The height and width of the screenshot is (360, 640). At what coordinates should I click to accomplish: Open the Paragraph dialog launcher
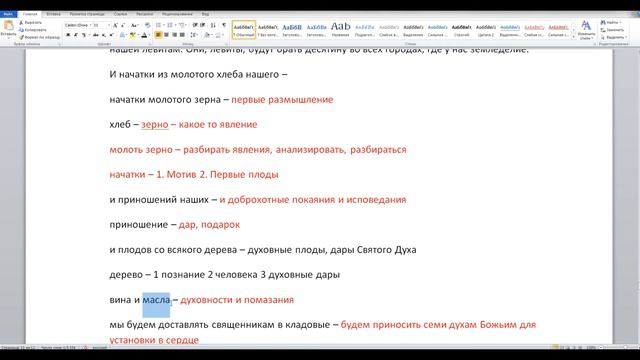[227, 44]
